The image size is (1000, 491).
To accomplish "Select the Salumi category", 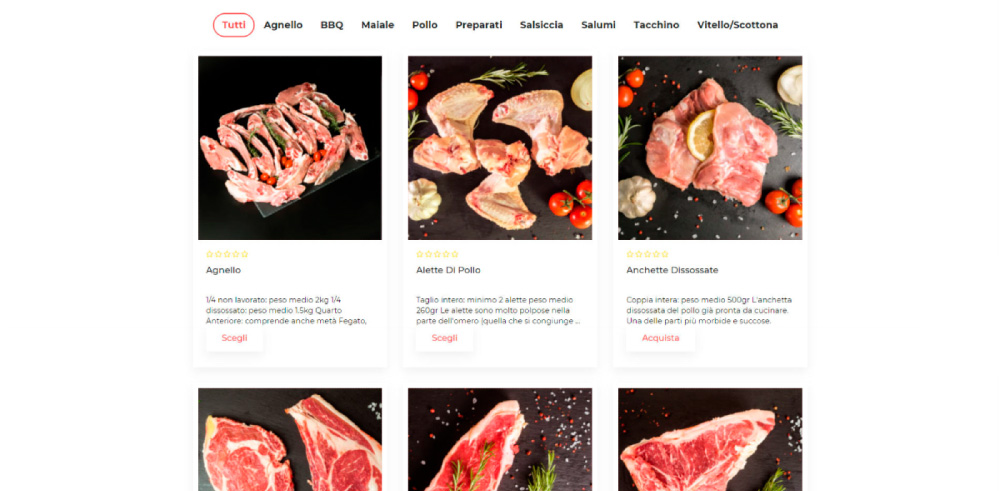I will pos(598,25).
